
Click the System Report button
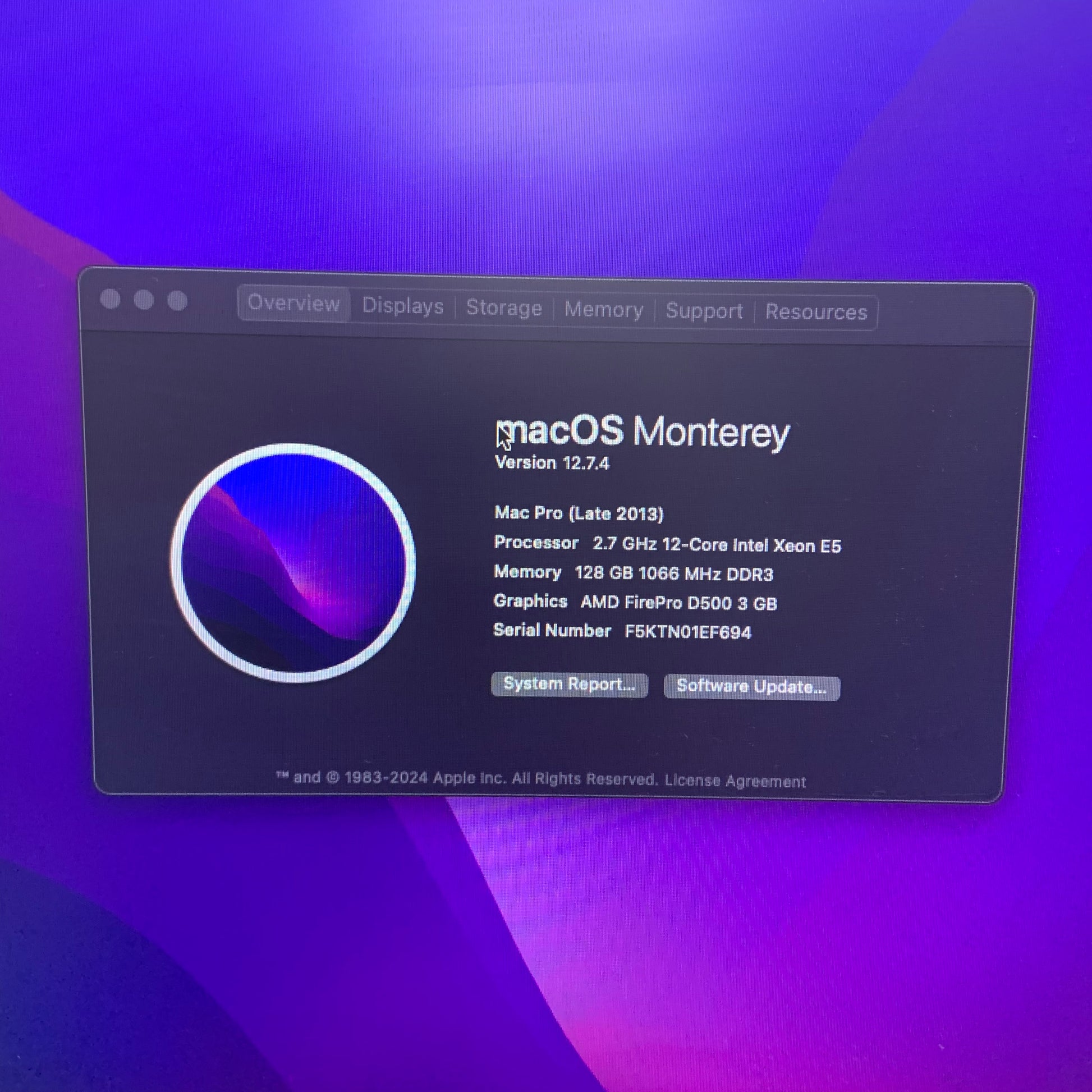569,685
